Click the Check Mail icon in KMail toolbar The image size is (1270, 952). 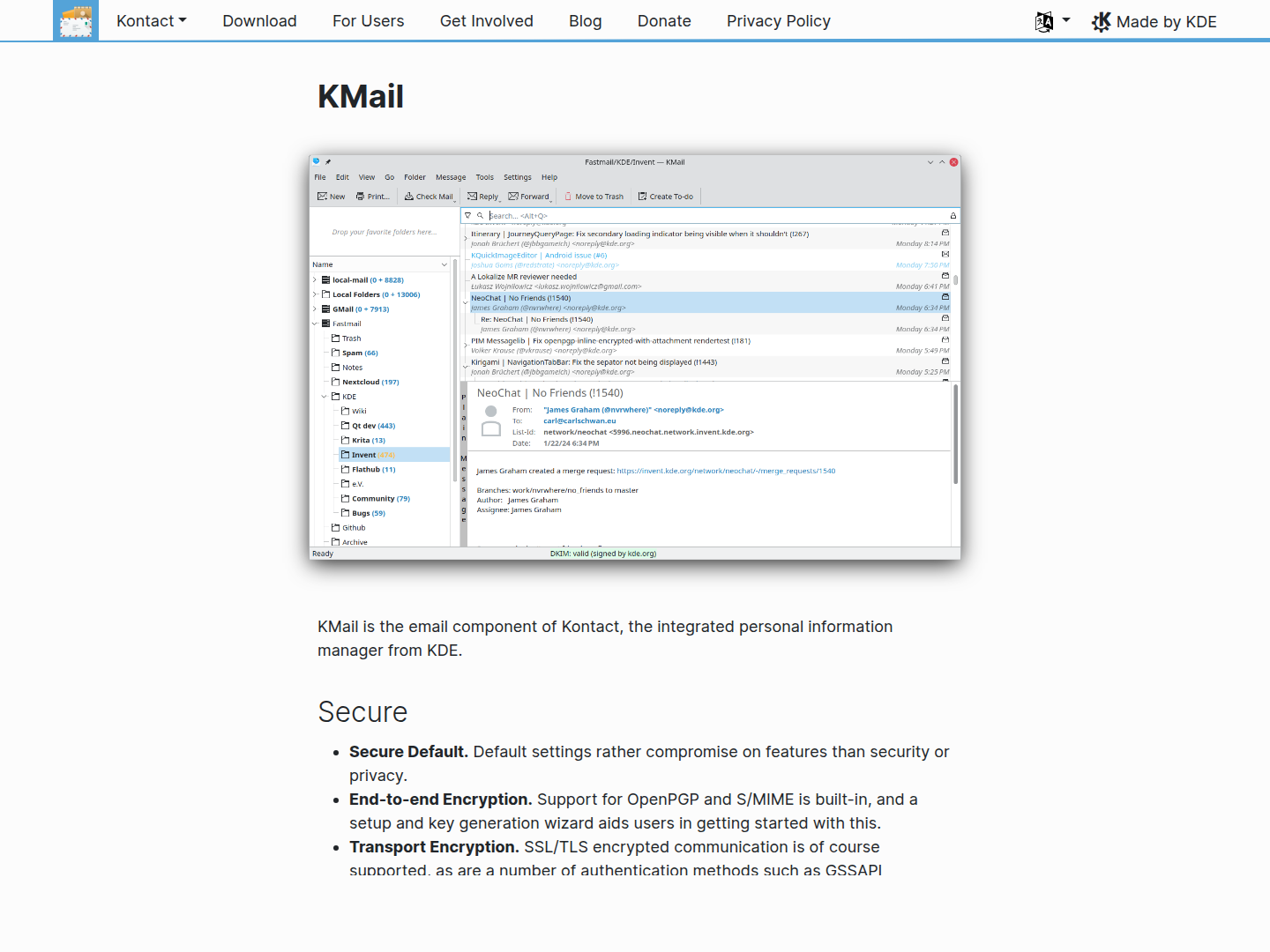(x=409, y=197)
